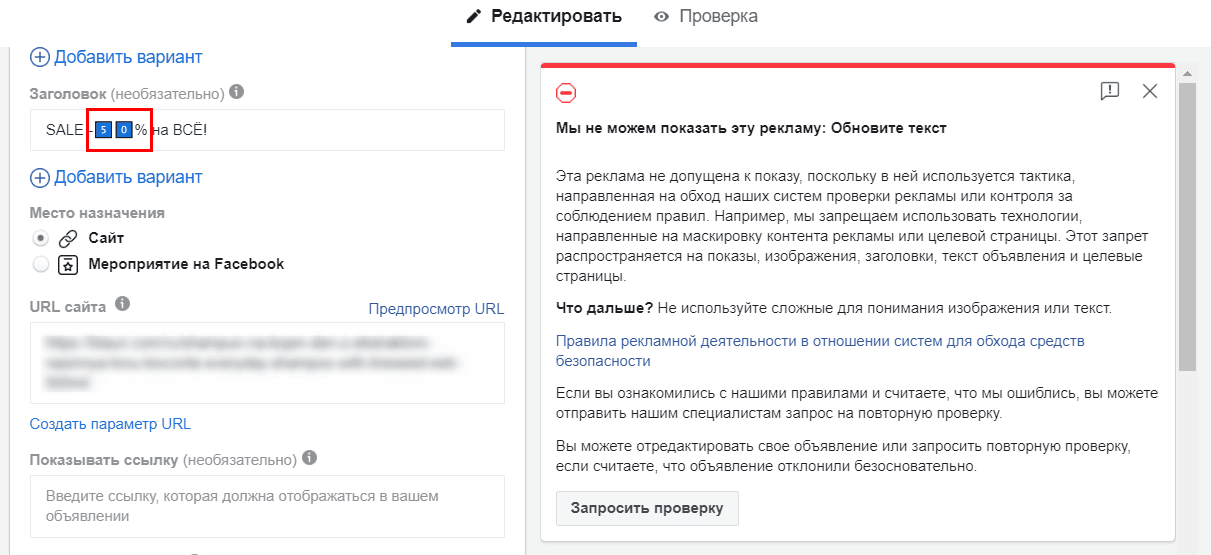Click into the website URL text box

pos(267,363)
